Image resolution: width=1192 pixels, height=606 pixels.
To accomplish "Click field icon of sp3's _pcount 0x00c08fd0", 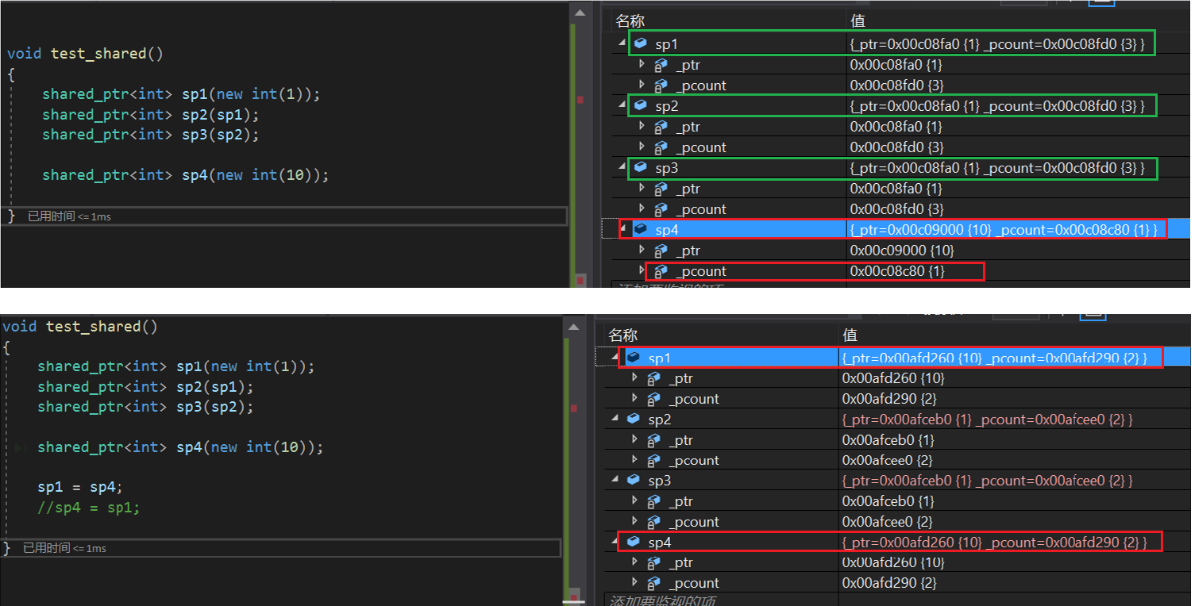I will (x=661, y=209).
